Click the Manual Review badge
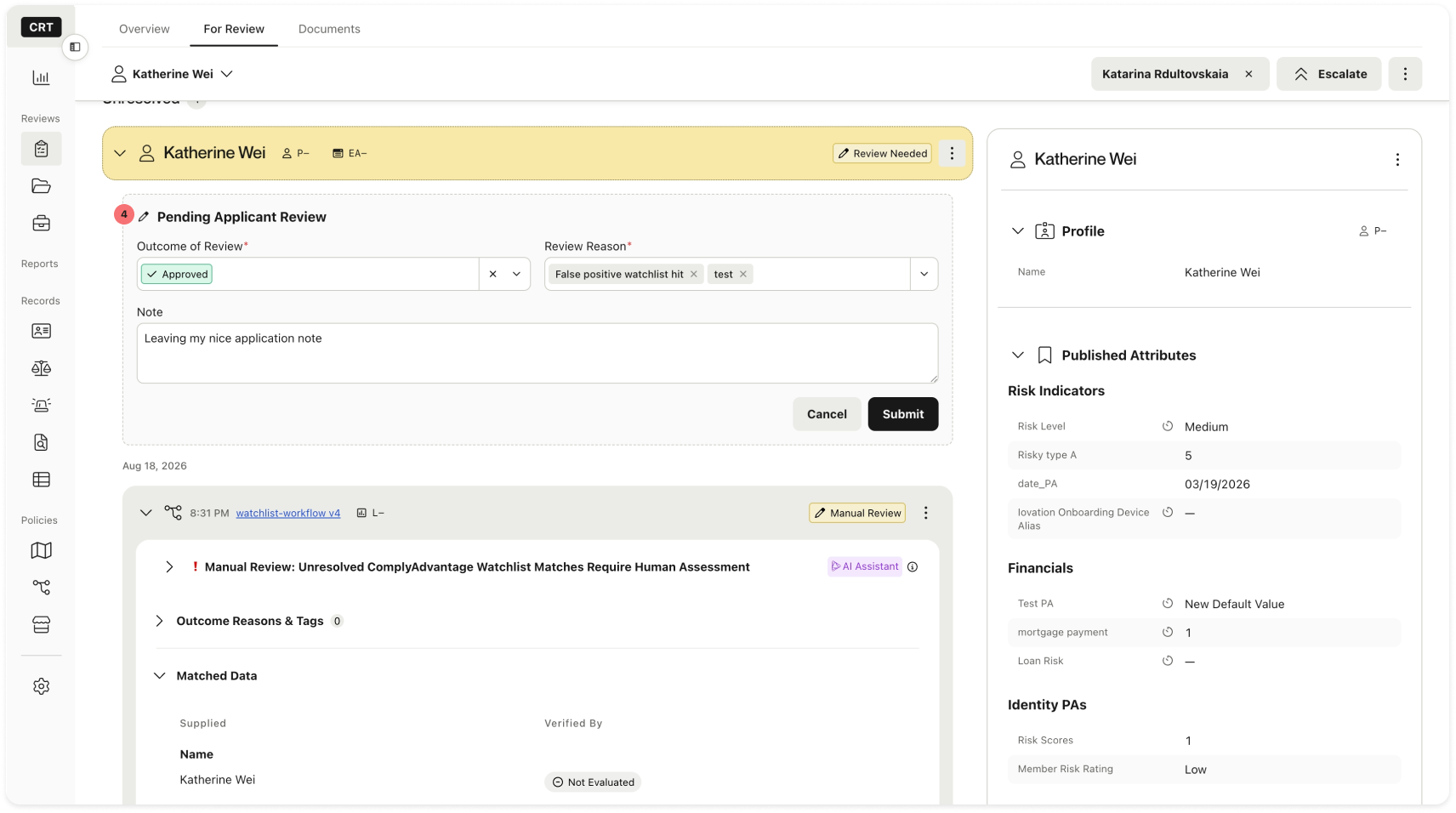 [857, 513]
